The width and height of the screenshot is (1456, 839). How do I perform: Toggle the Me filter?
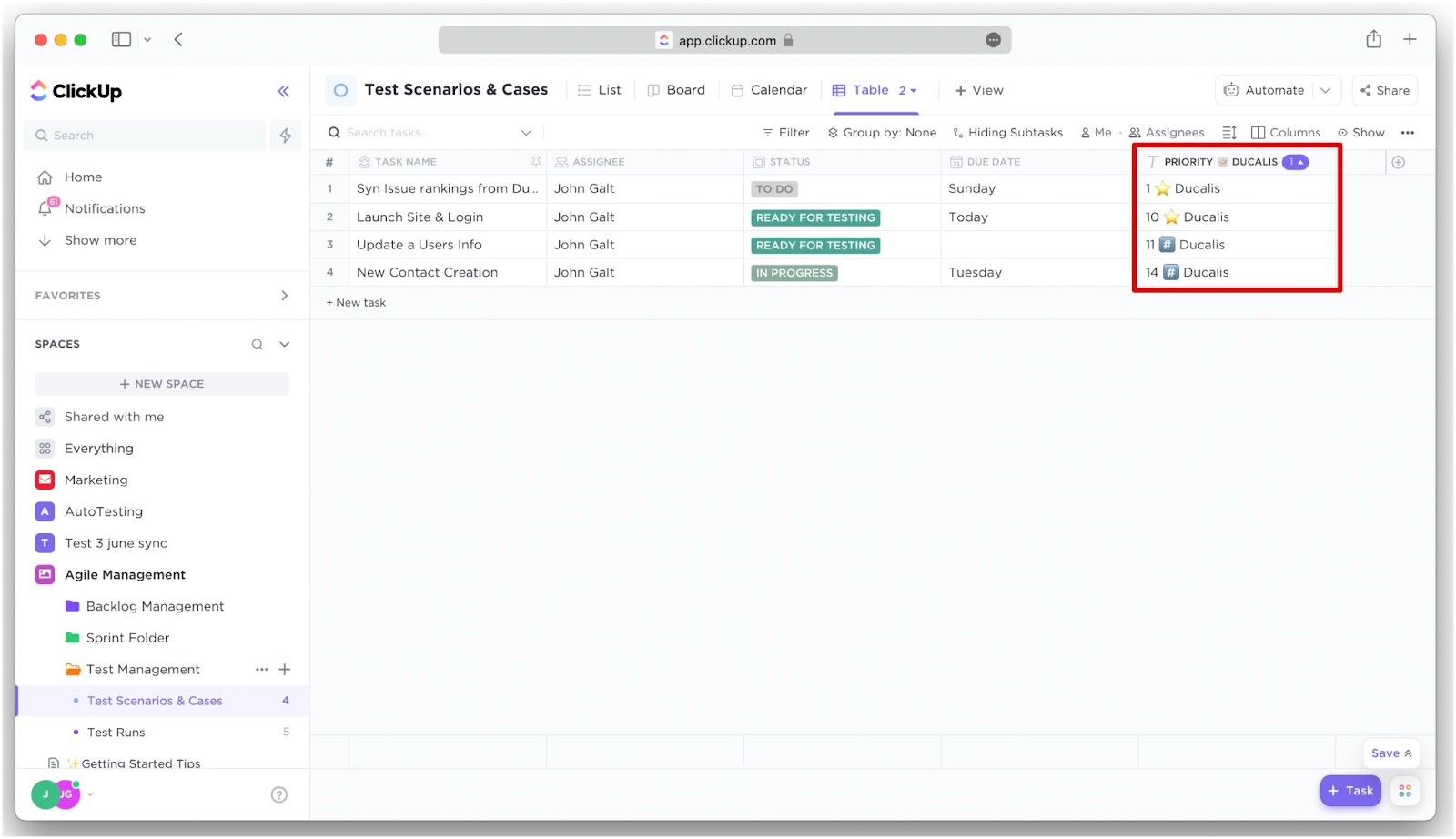pos(1096,133)
